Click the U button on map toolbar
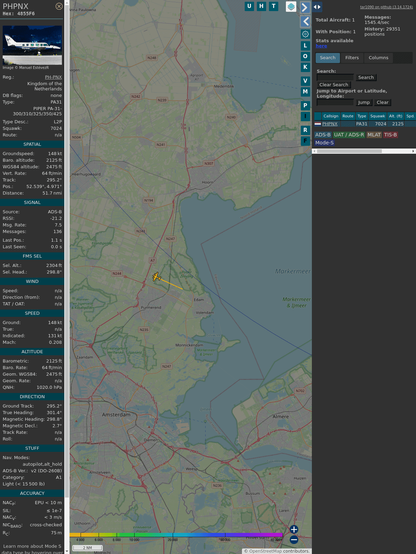 (249, 6)
